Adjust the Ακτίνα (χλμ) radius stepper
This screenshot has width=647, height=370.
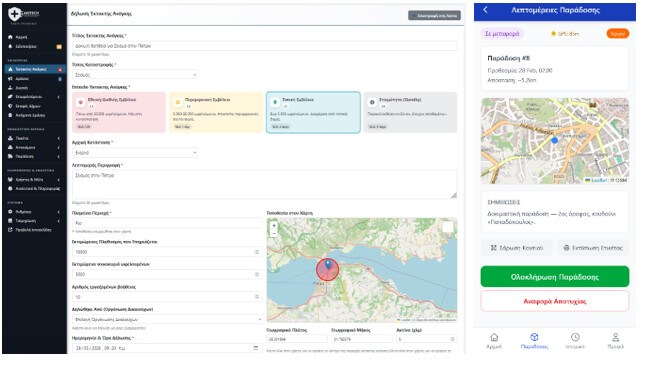[x=452, y=339]
